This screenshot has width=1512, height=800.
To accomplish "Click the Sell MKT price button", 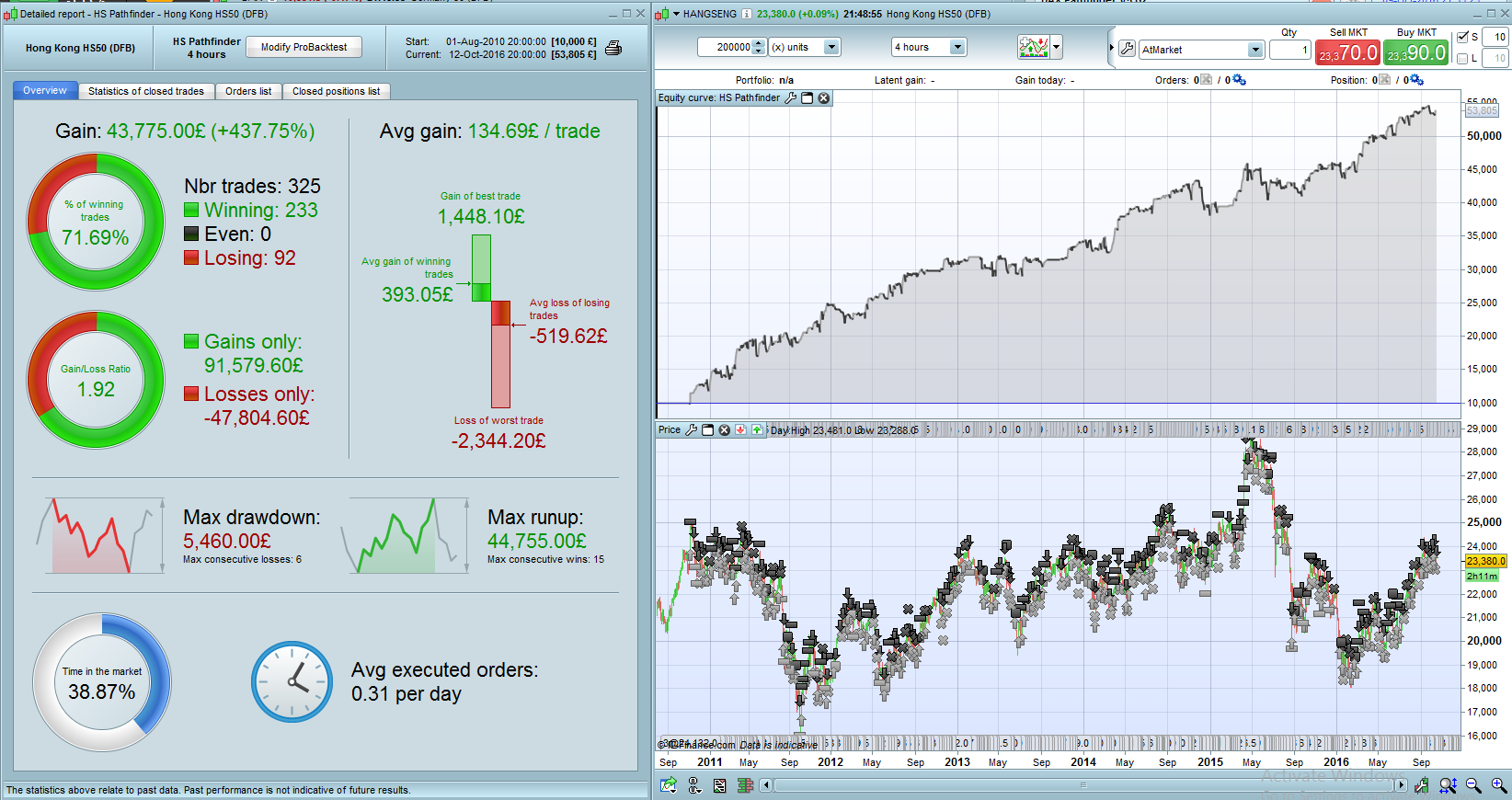I will pyautogui.click(x=1348, y=52).
